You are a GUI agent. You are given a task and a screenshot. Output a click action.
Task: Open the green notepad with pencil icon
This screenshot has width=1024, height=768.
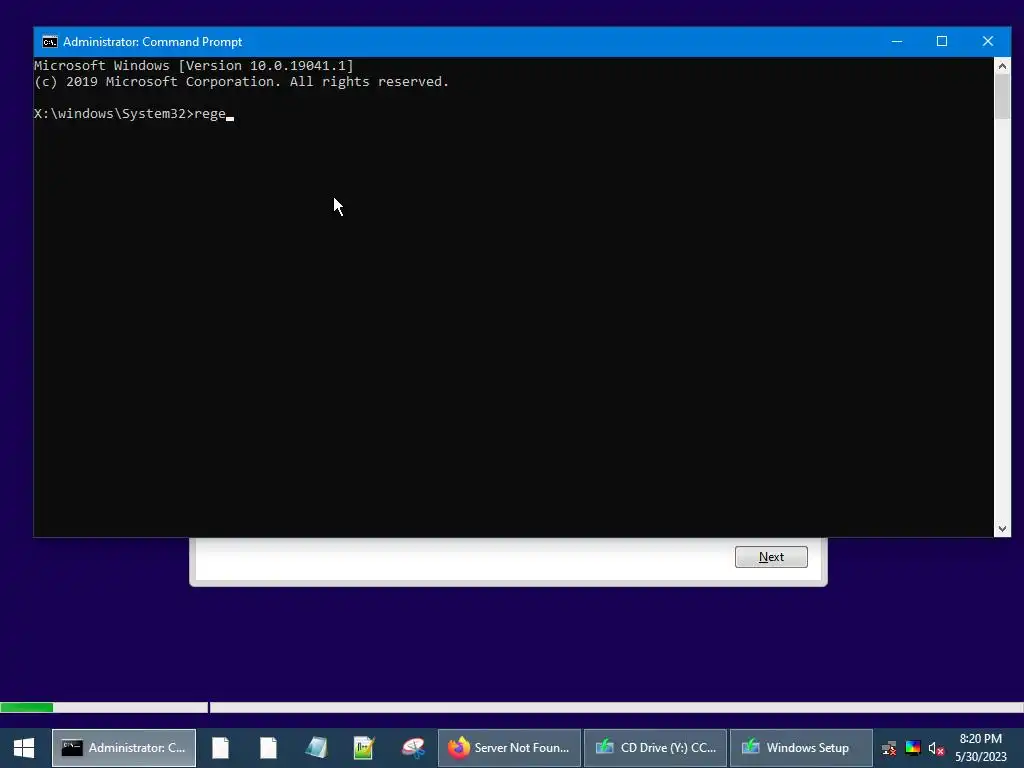[x=364, y=748]
